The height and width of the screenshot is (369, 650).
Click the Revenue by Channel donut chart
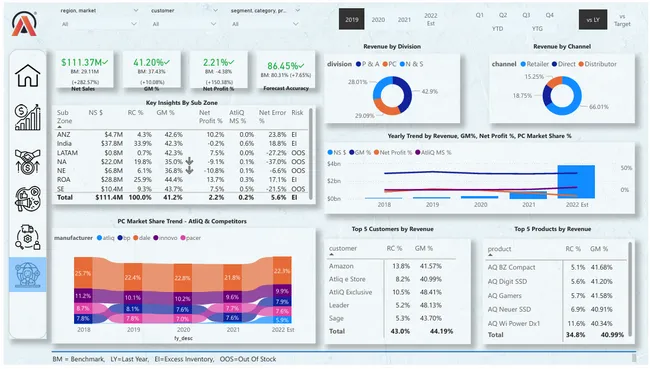[562, 96]
